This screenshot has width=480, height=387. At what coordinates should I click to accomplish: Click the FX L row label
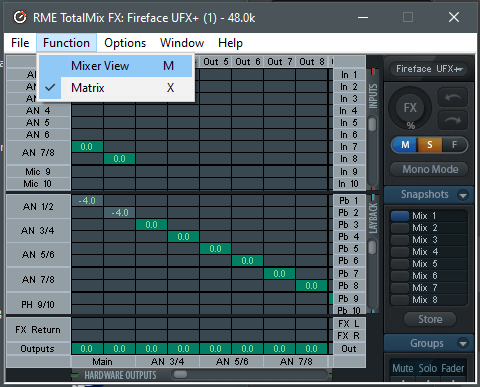(x=349, y=324)
